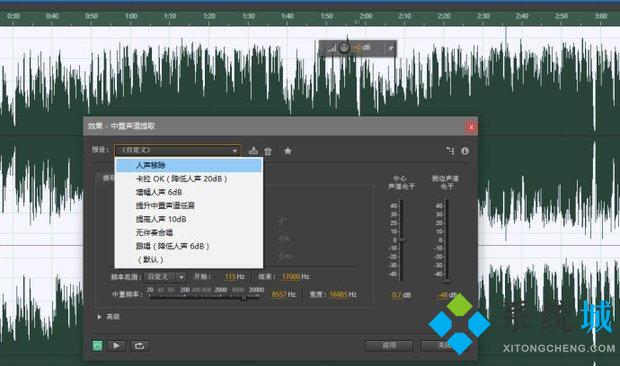The height and width of the screenshot is (366, 620).
Task: Click the save preset icon
Action: [253, 151]
